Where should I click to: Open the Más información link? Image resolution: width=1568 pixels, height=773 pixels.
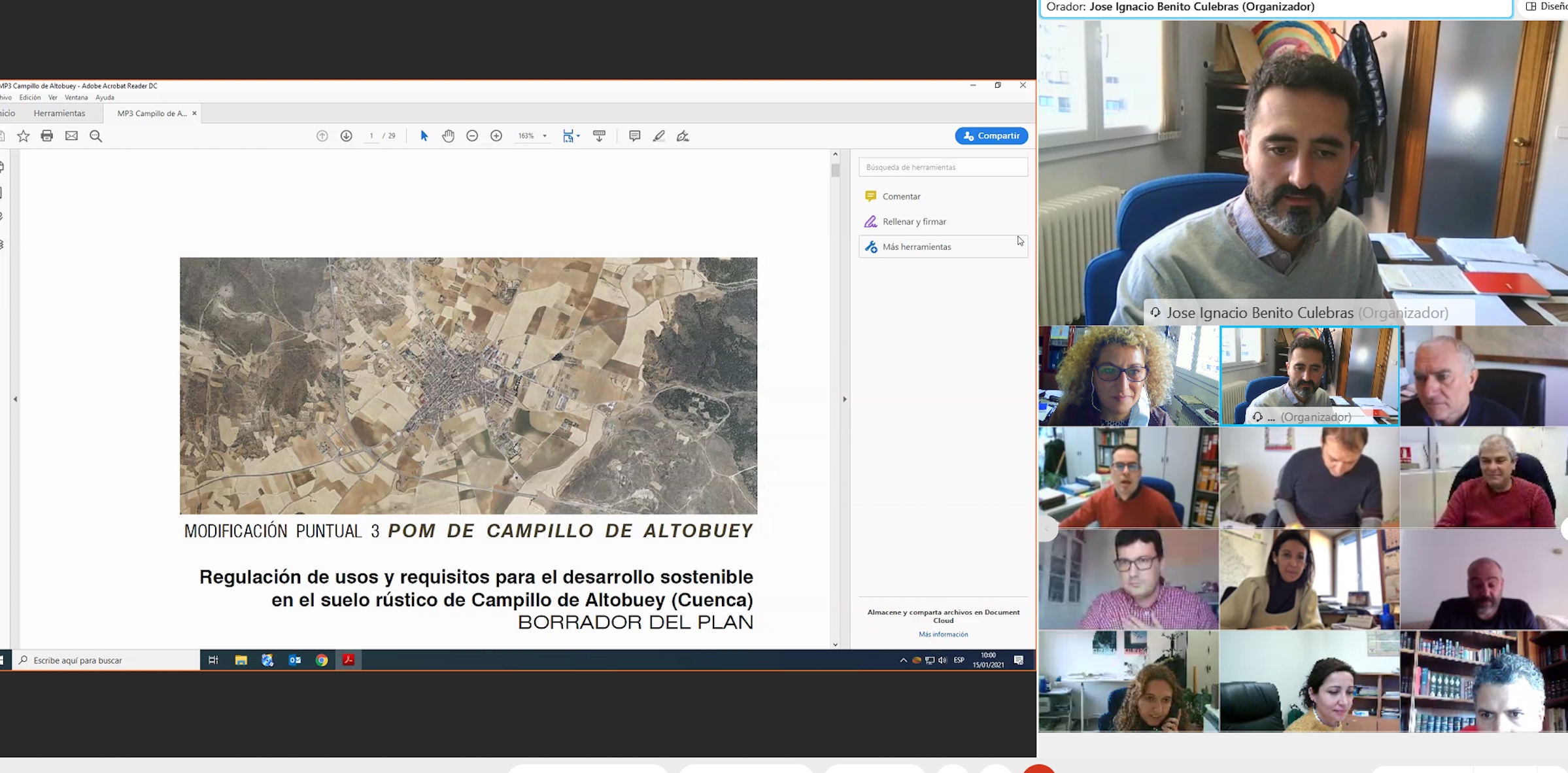coord(943,634)
